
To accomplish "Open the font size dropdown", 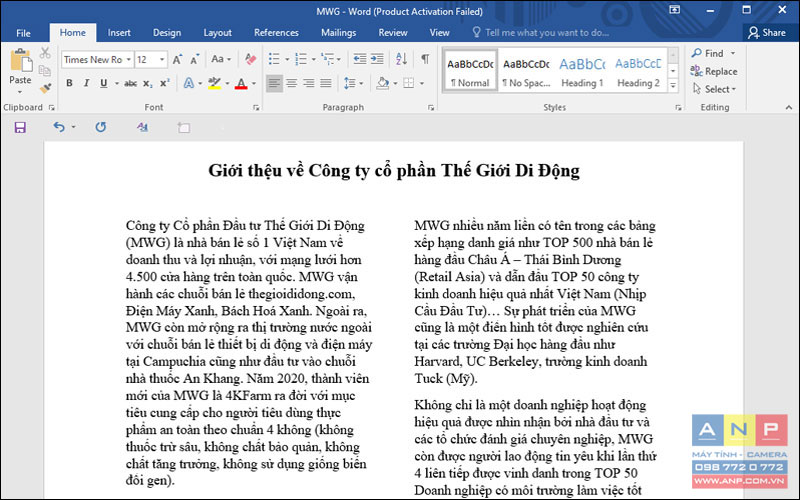I will (162, 60).
